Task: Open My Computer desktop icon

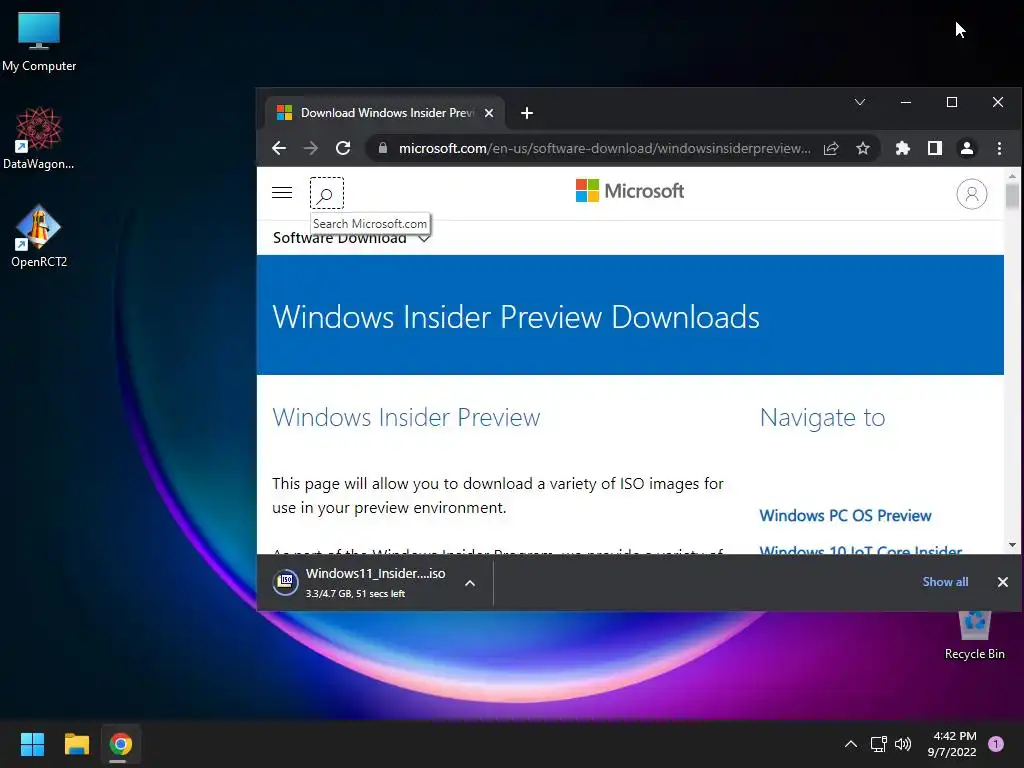Action: [39, 41]
